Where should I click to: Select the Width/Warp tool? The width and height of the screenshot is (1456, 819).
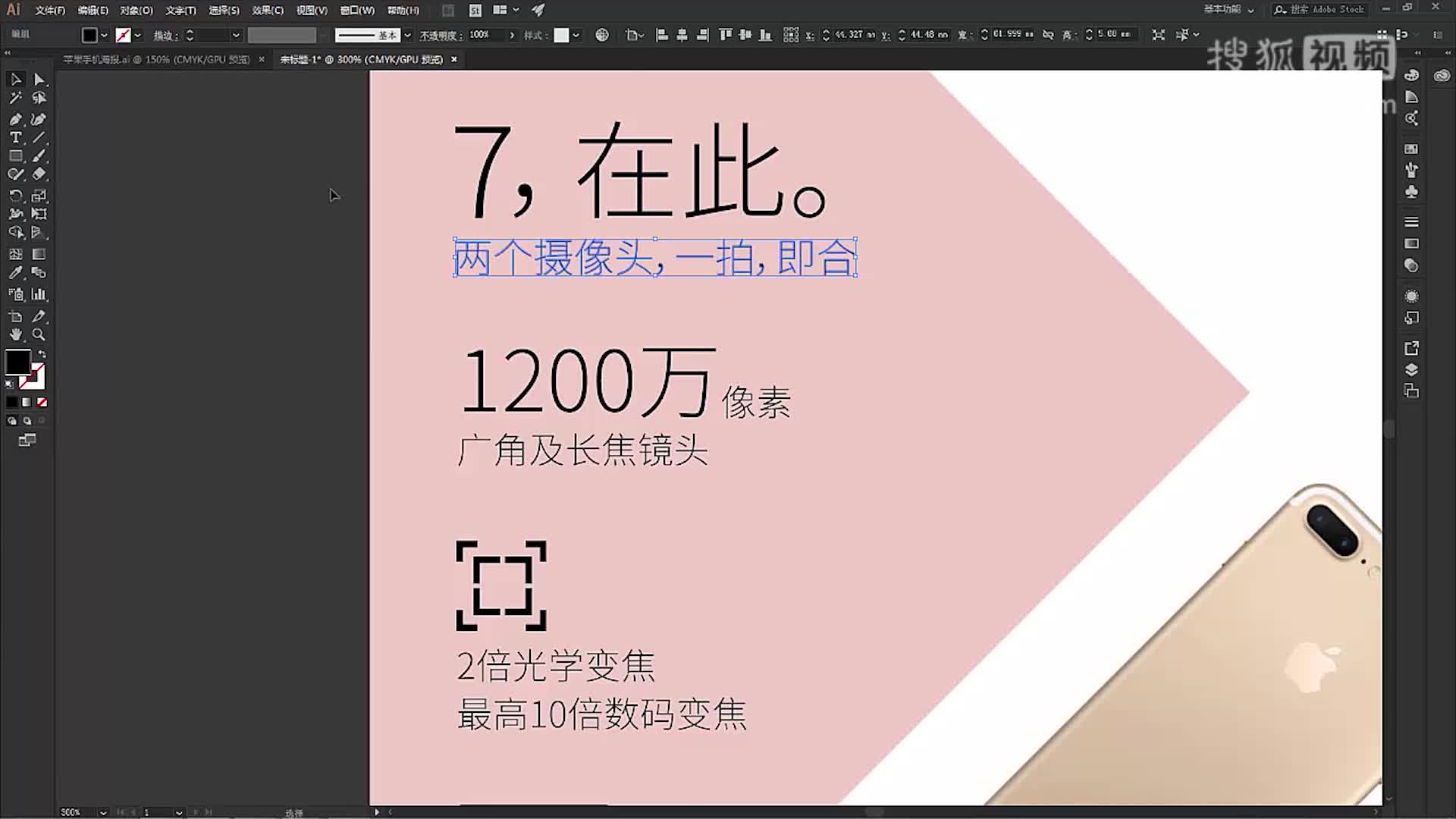coord(16,214)
